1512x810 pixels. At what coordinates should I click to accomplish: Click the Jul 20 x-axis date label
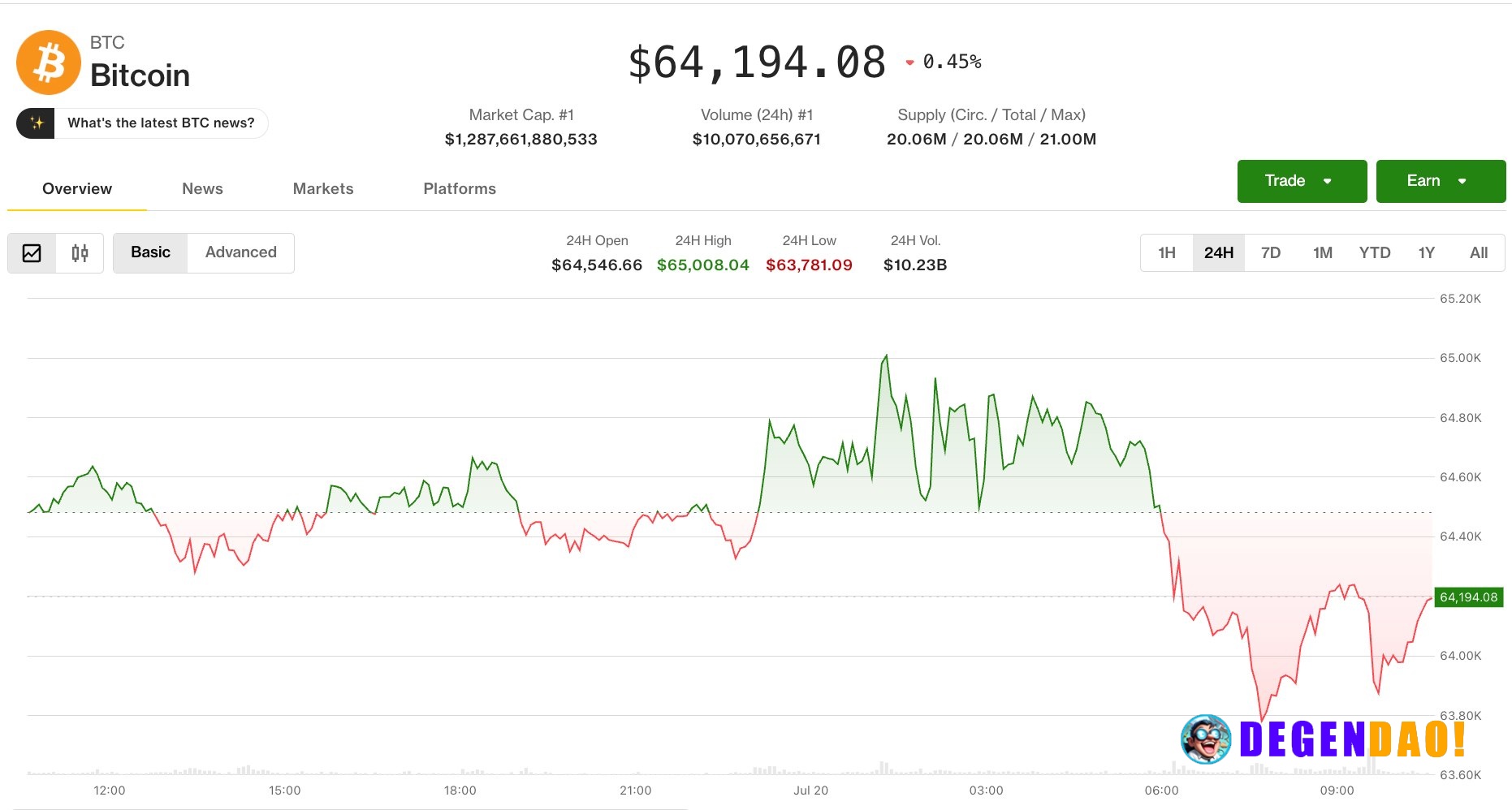click(810, 791)
